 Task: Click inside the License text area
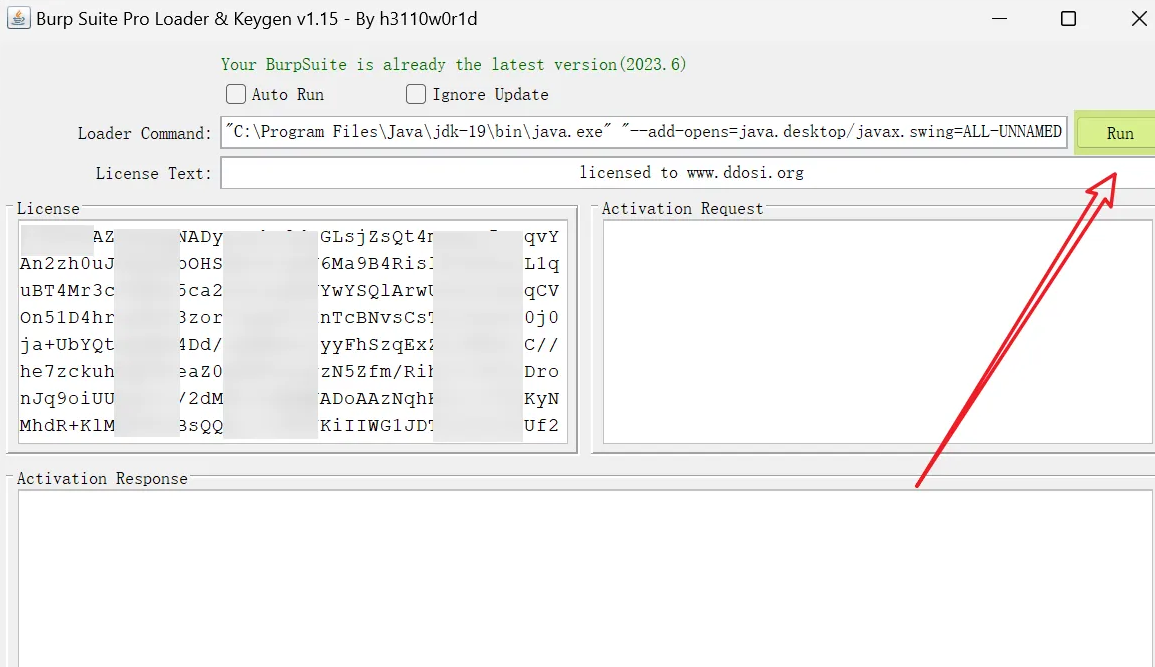coord(293,331)
